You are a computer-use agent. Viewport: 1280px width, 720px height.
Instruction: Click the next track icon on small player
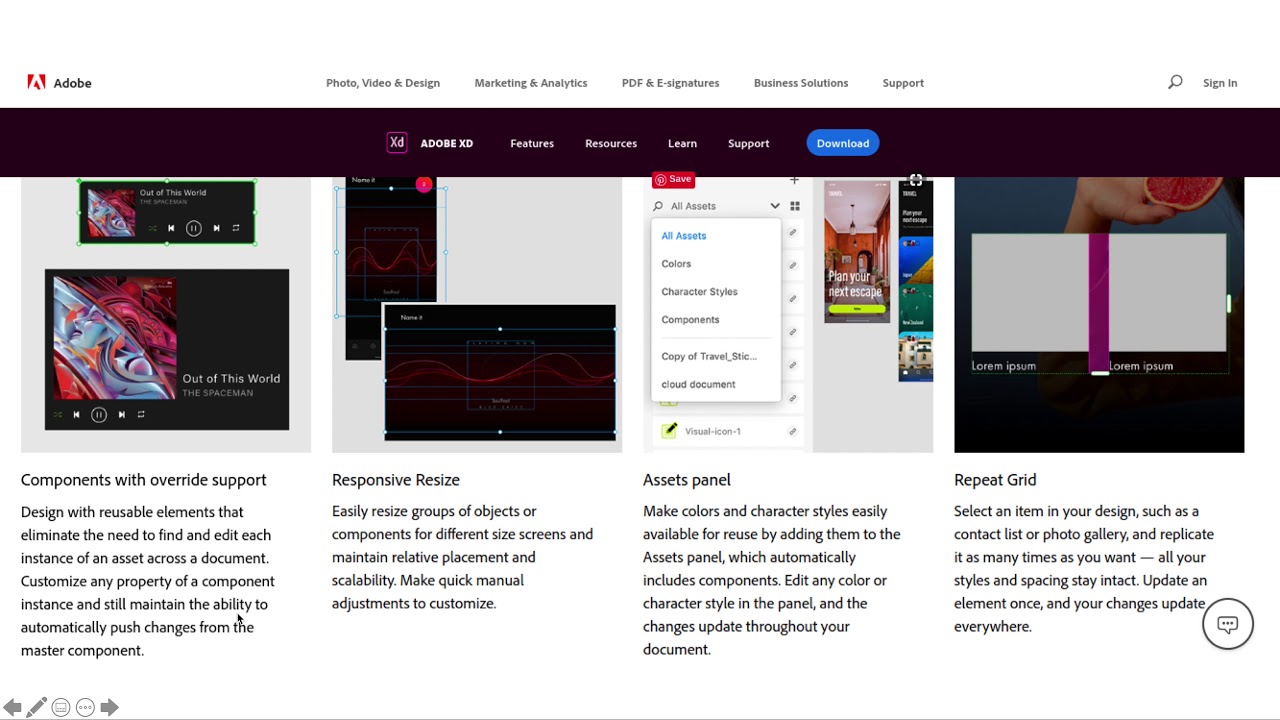click(216, 228)
